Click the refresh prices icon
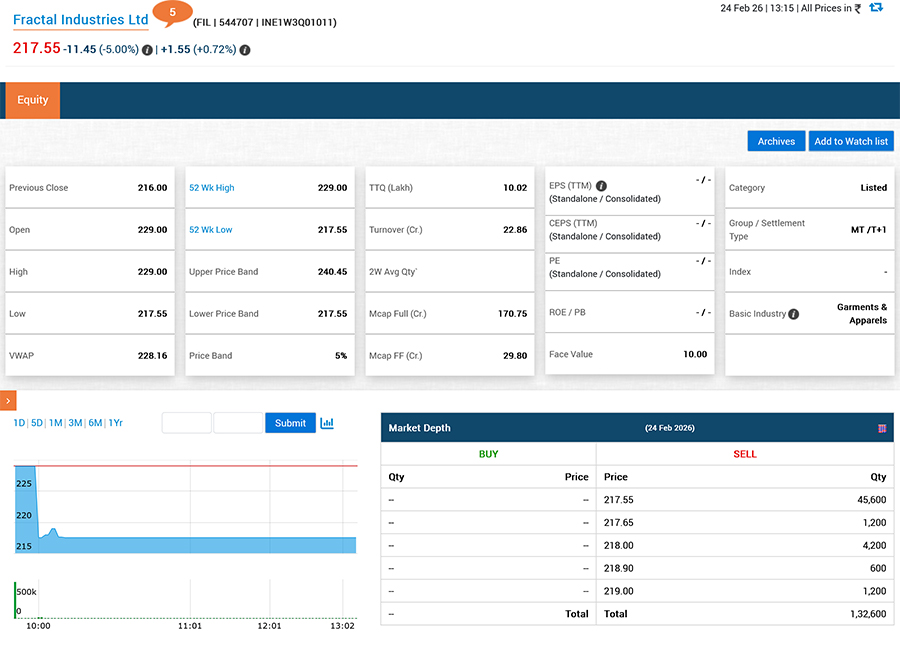 876,8
